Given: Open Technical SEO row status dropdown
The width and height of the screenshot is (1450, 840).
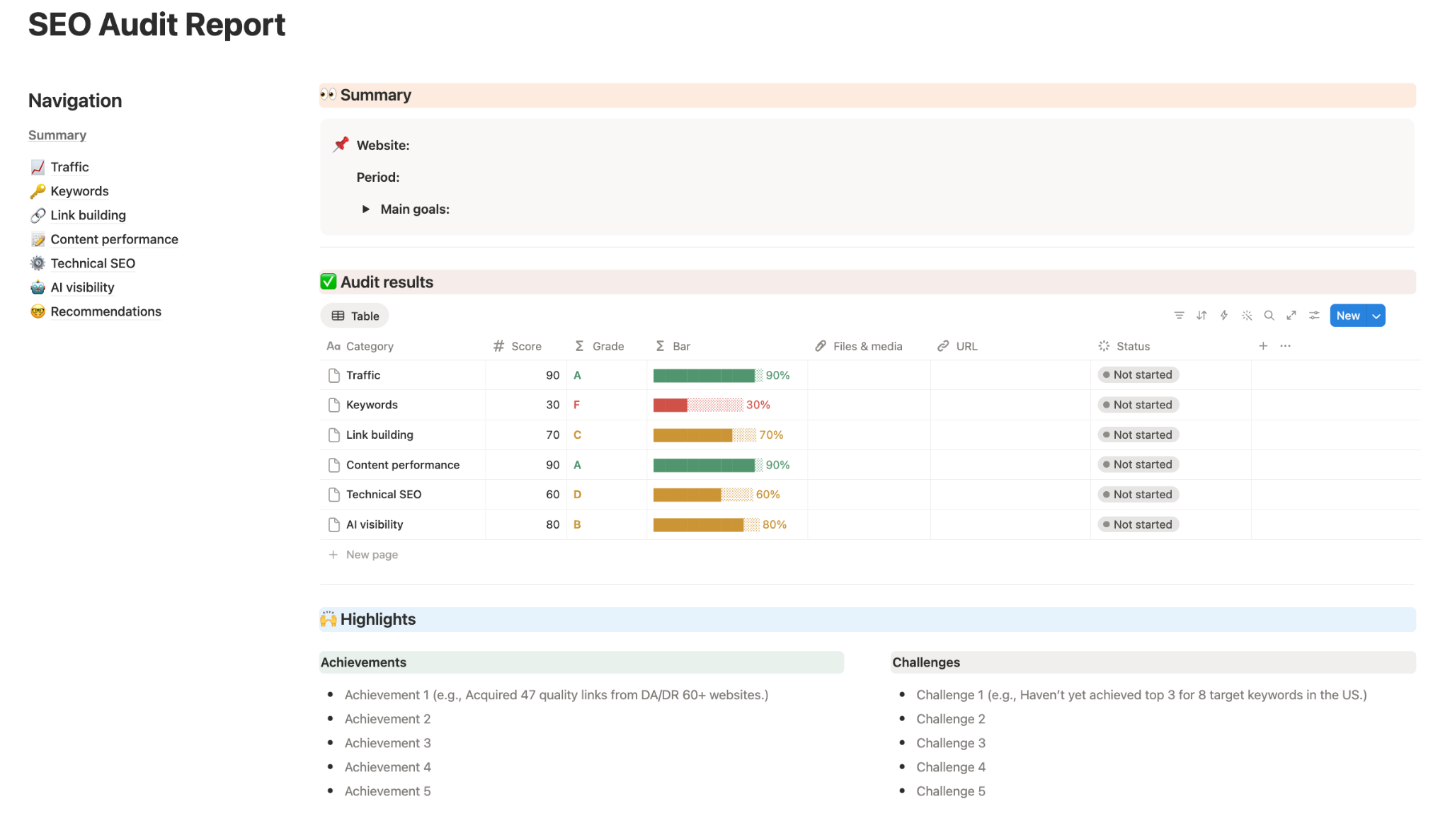Looking at the screenshot, I should coord(1138,494).
